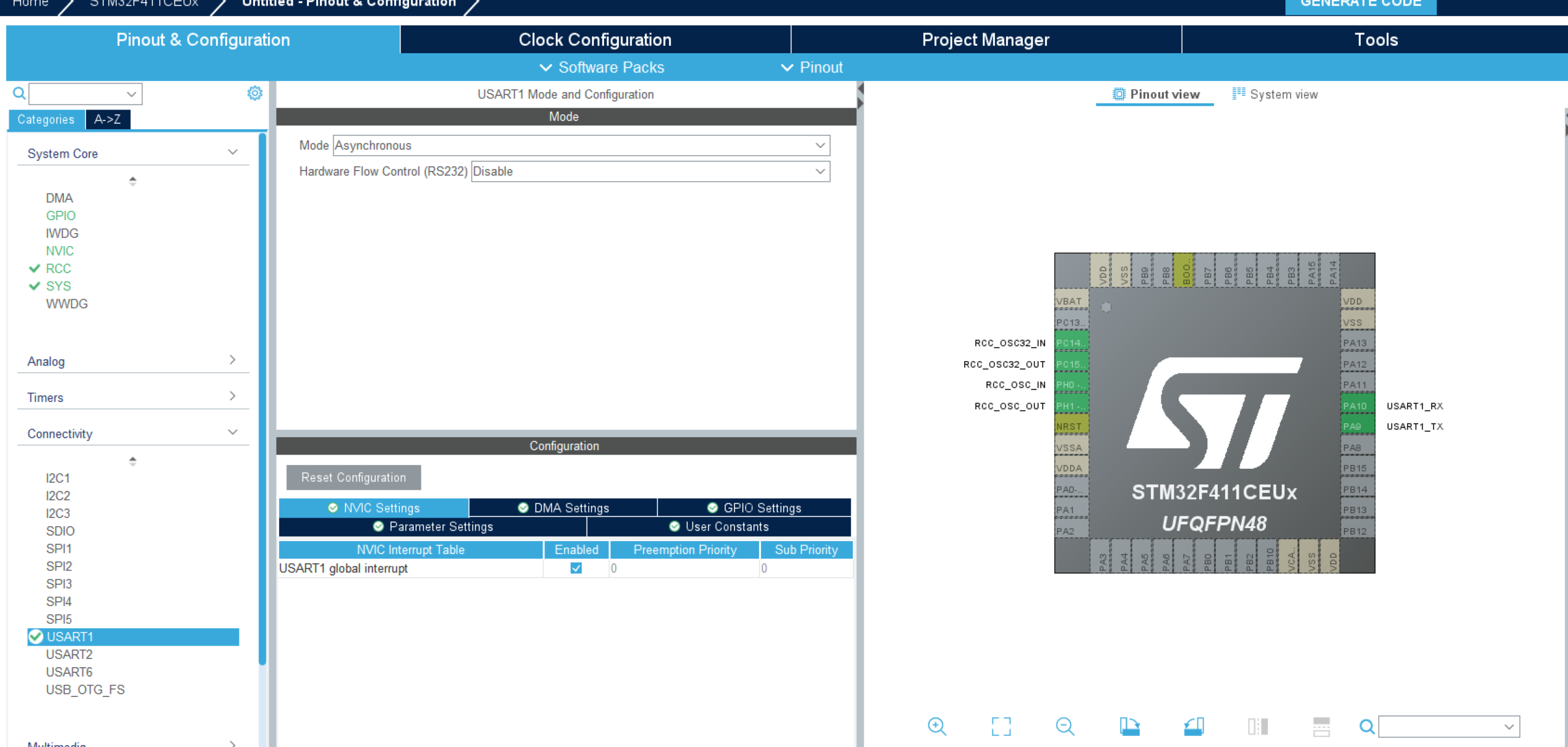Open the USART1 Mode dropdown
Screen dimensions: 1568x747
click(x=581, y=145)
